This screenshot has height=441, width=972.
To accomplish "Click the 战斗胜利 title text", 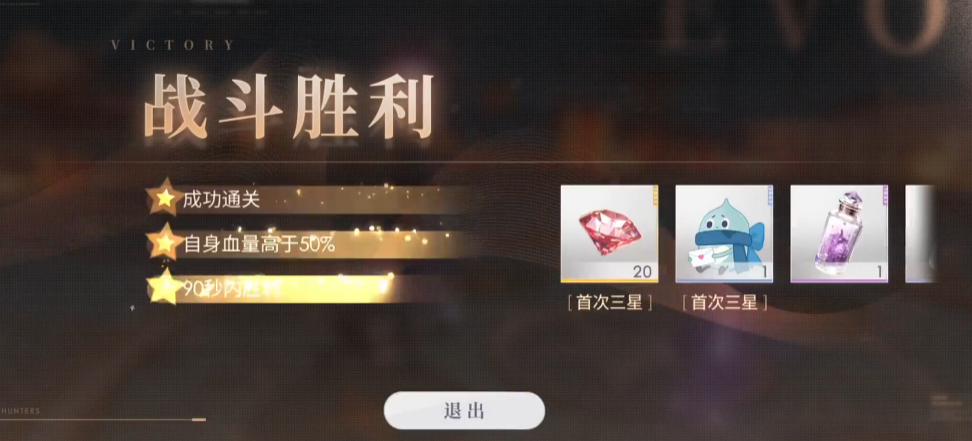I will [288, 107].
